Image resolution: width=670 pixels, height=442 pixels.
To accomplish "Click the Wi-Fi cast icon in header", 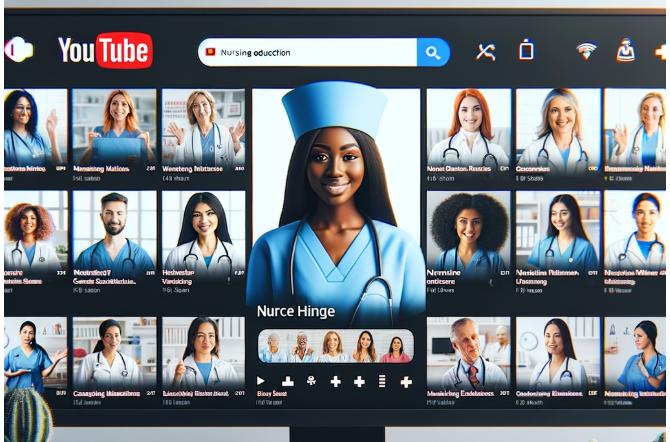I will pos(586,50).
